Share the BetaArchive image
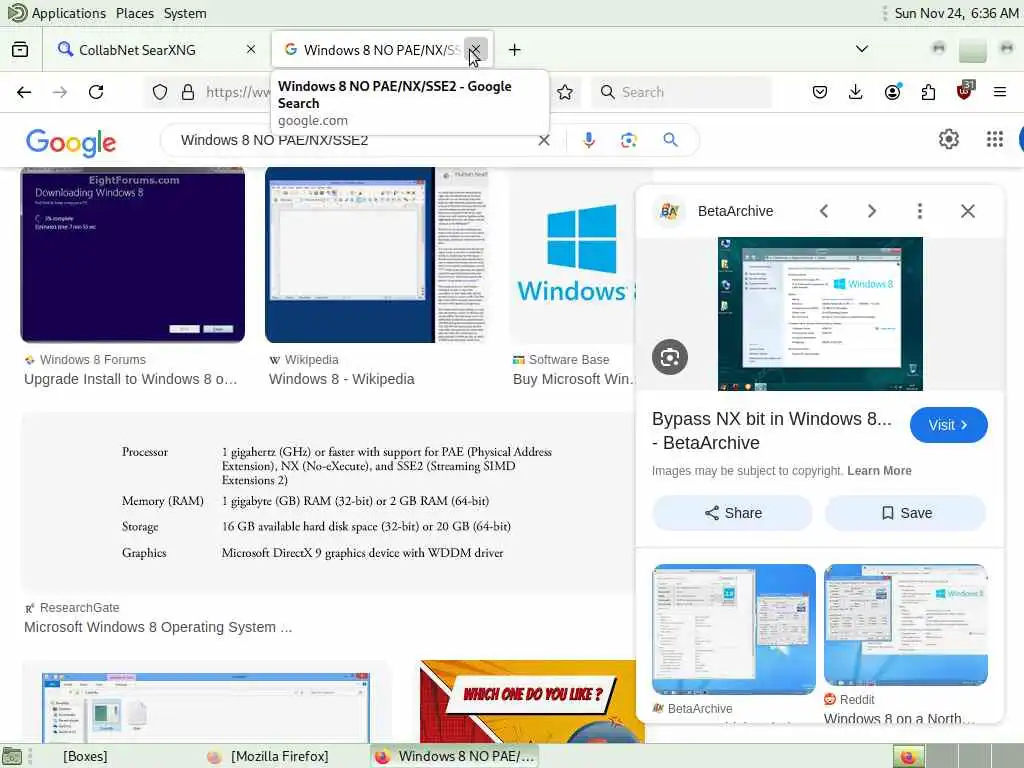 pyautogui.click(x=732, y=513)
